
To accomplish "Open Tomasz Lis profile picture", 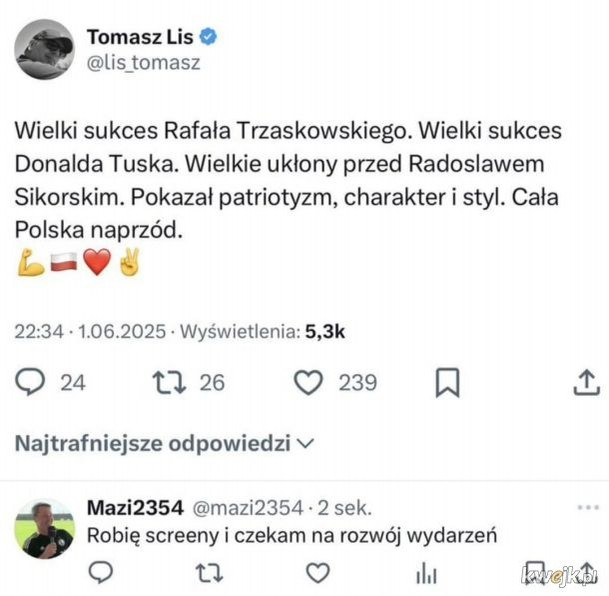I will [44, 49].
